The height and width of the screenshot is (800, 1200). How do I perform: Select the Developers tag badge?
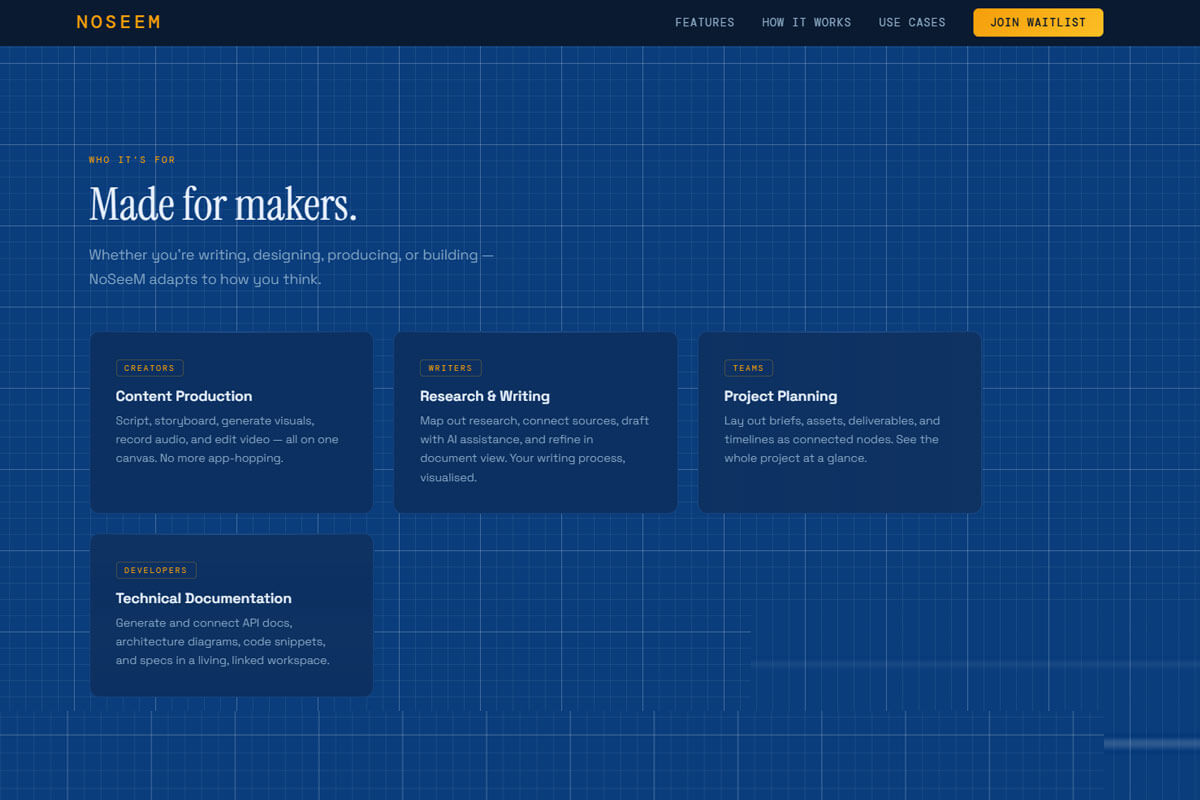point(156,570)
